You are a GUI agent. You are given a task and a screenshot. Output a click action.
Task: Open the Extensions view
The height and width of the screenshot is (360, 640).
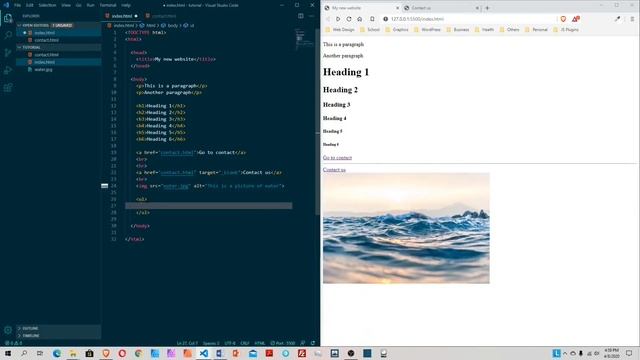tap(8, 88)
